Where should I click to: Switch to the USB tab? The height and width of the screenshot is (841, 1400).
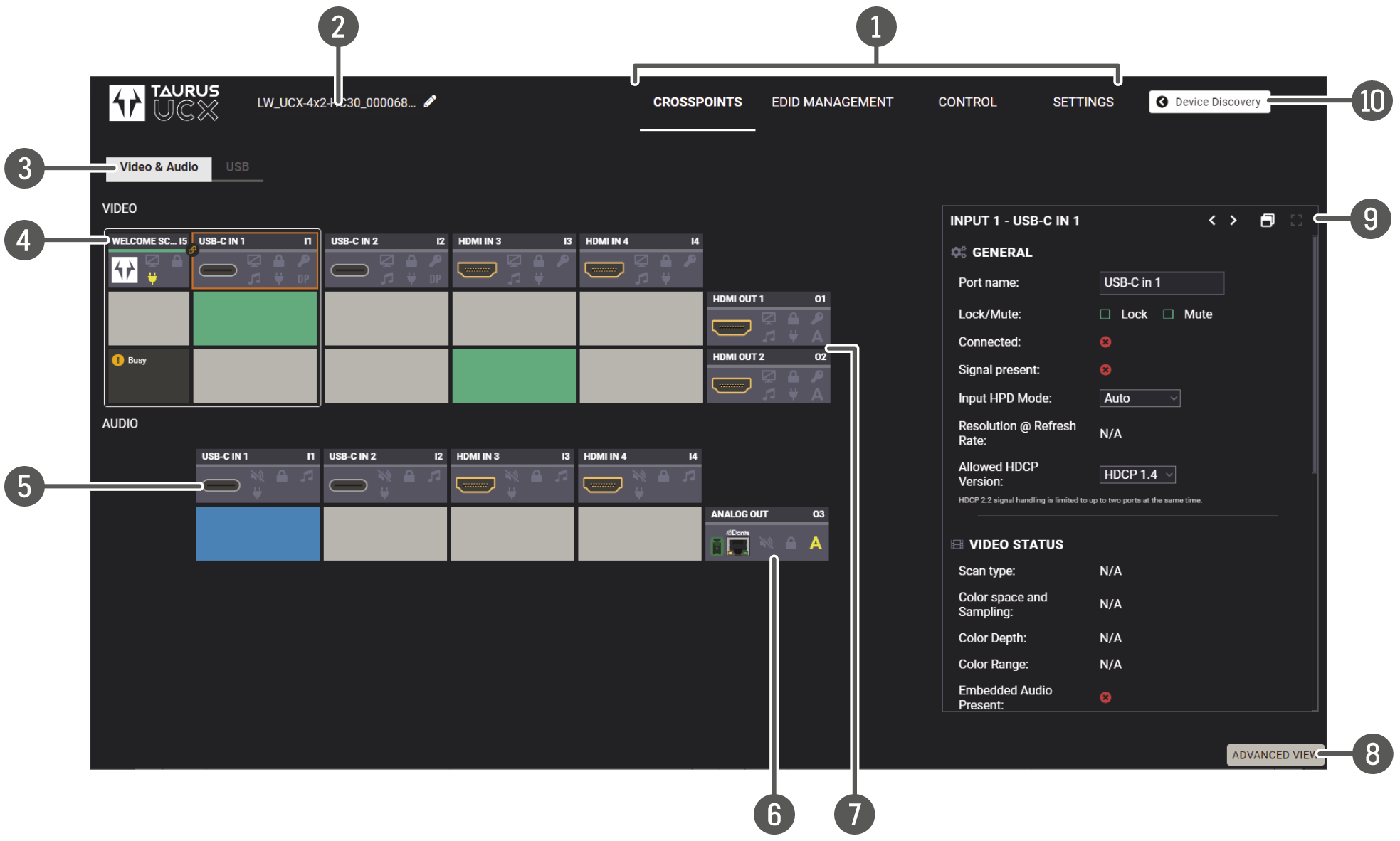(x=237, y=167)
